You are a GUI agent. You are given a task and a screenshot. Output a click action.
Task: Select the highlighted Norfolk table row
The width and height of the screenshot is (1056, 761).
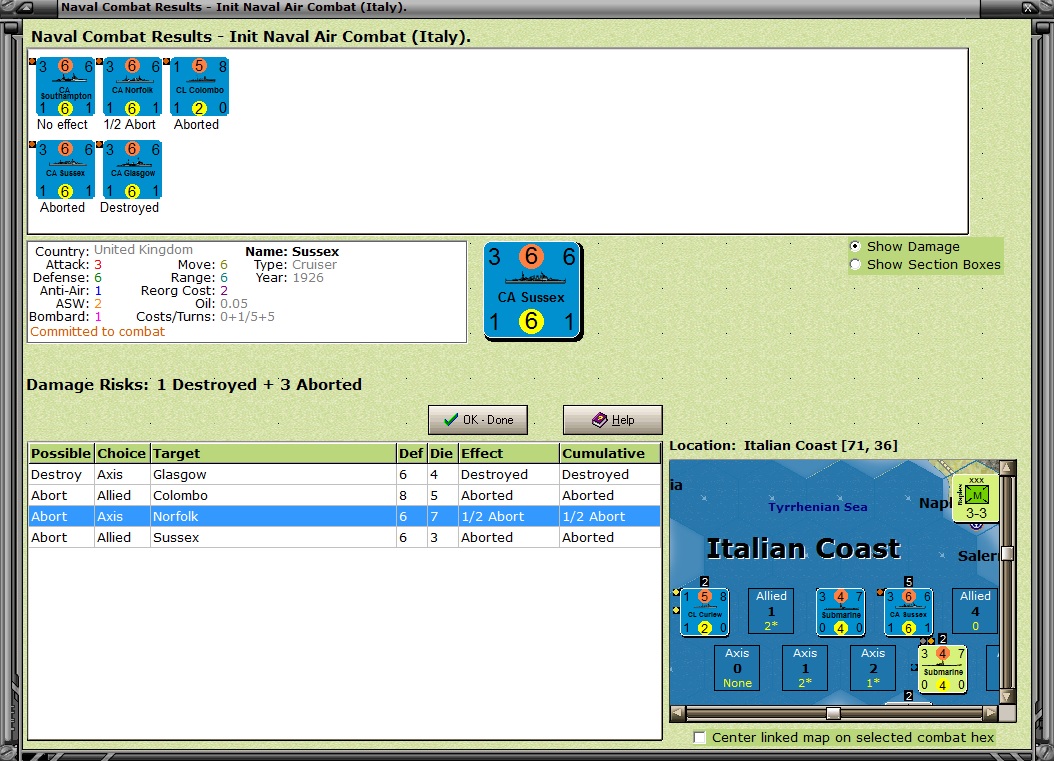click(344, 517)
